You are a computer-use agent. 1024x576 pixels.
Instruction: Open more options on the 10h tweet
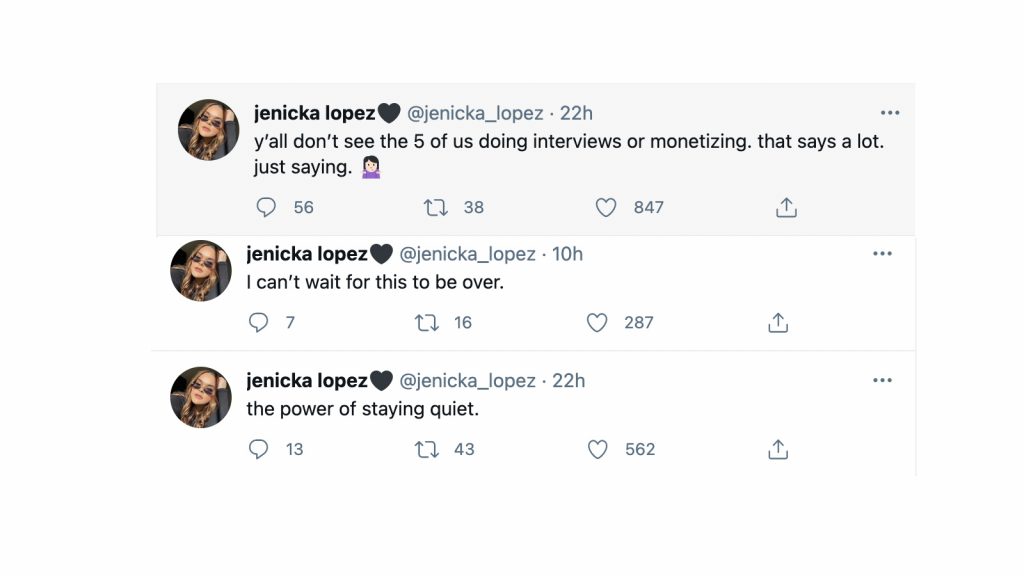[x=882, y=254]
